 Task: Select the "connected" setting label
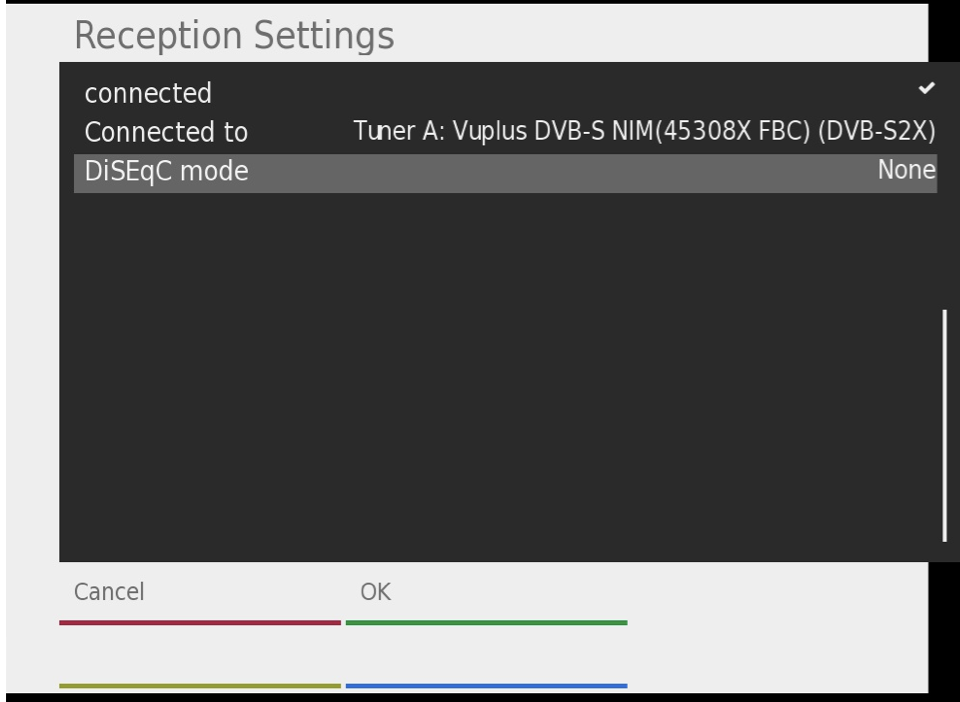(x=148, y=93)
